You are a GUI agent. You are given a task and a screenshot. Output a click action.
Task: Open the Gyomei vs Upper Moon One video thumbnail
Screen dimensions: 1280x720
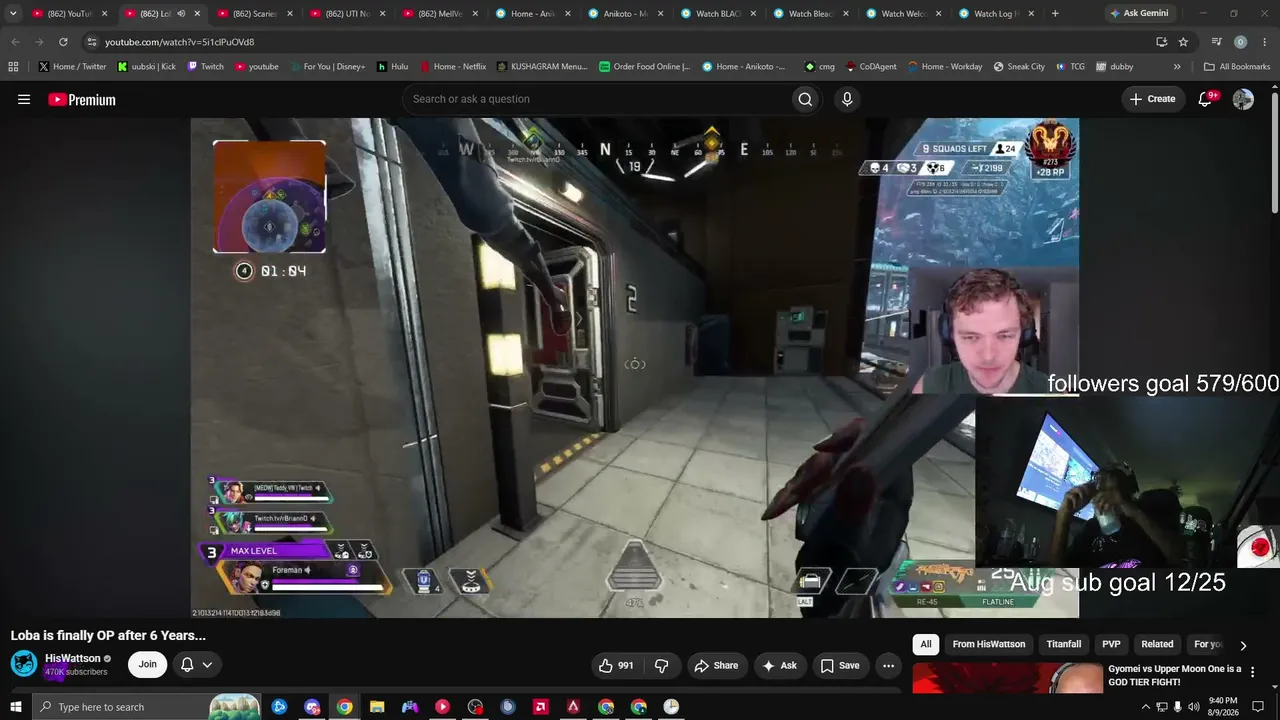click(1006, 678)
